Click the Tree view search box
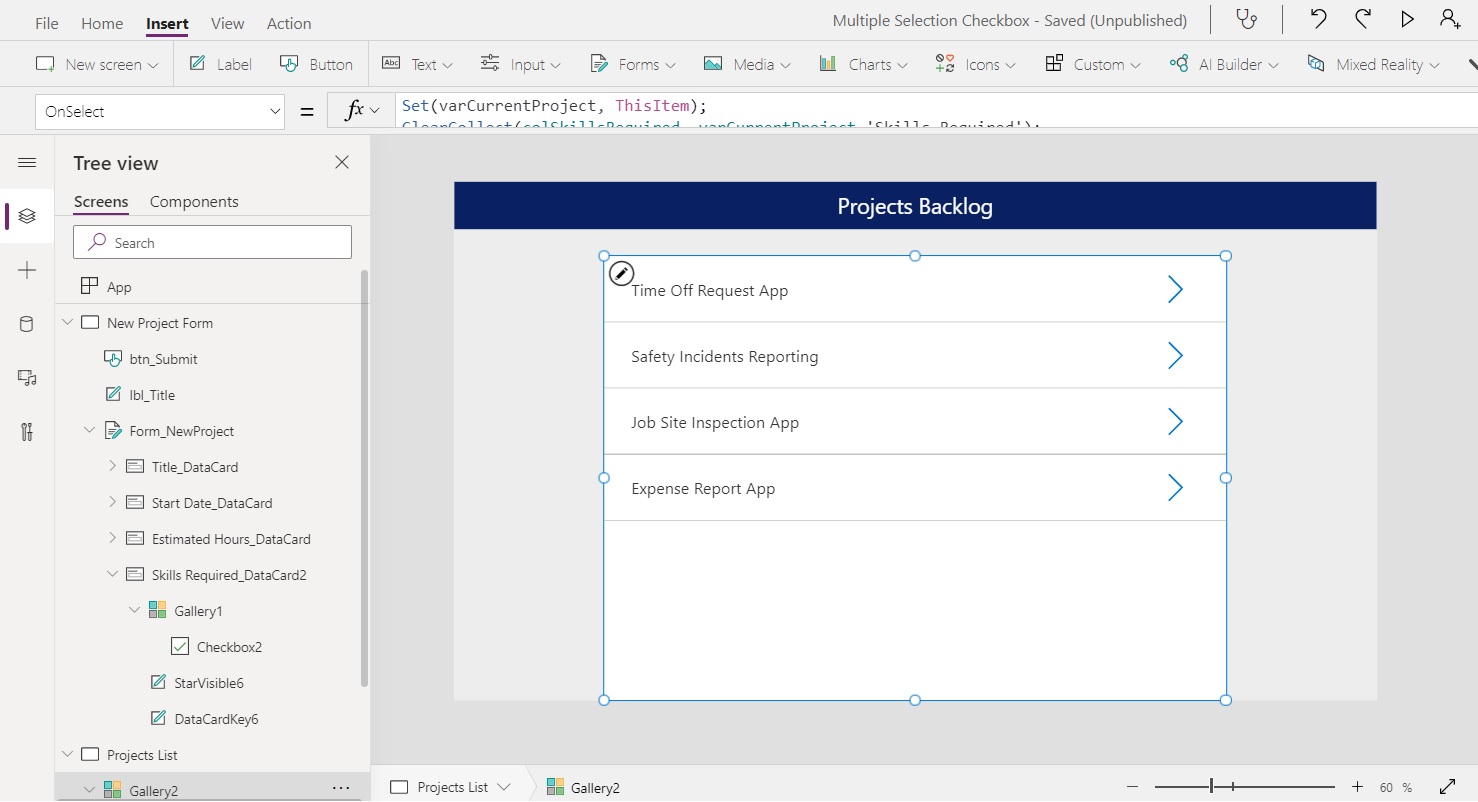This screenshot has height=802, width=1478. coord(212,242)
